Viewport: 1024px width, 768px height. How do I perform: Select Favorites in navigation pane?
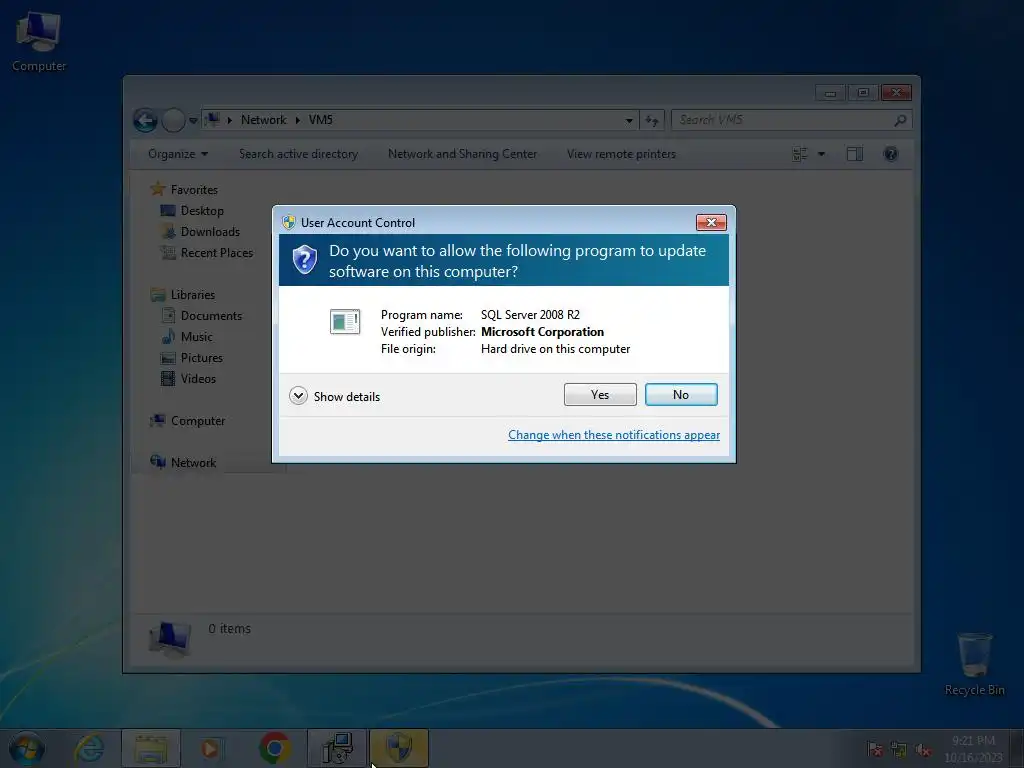click(194, 189)
